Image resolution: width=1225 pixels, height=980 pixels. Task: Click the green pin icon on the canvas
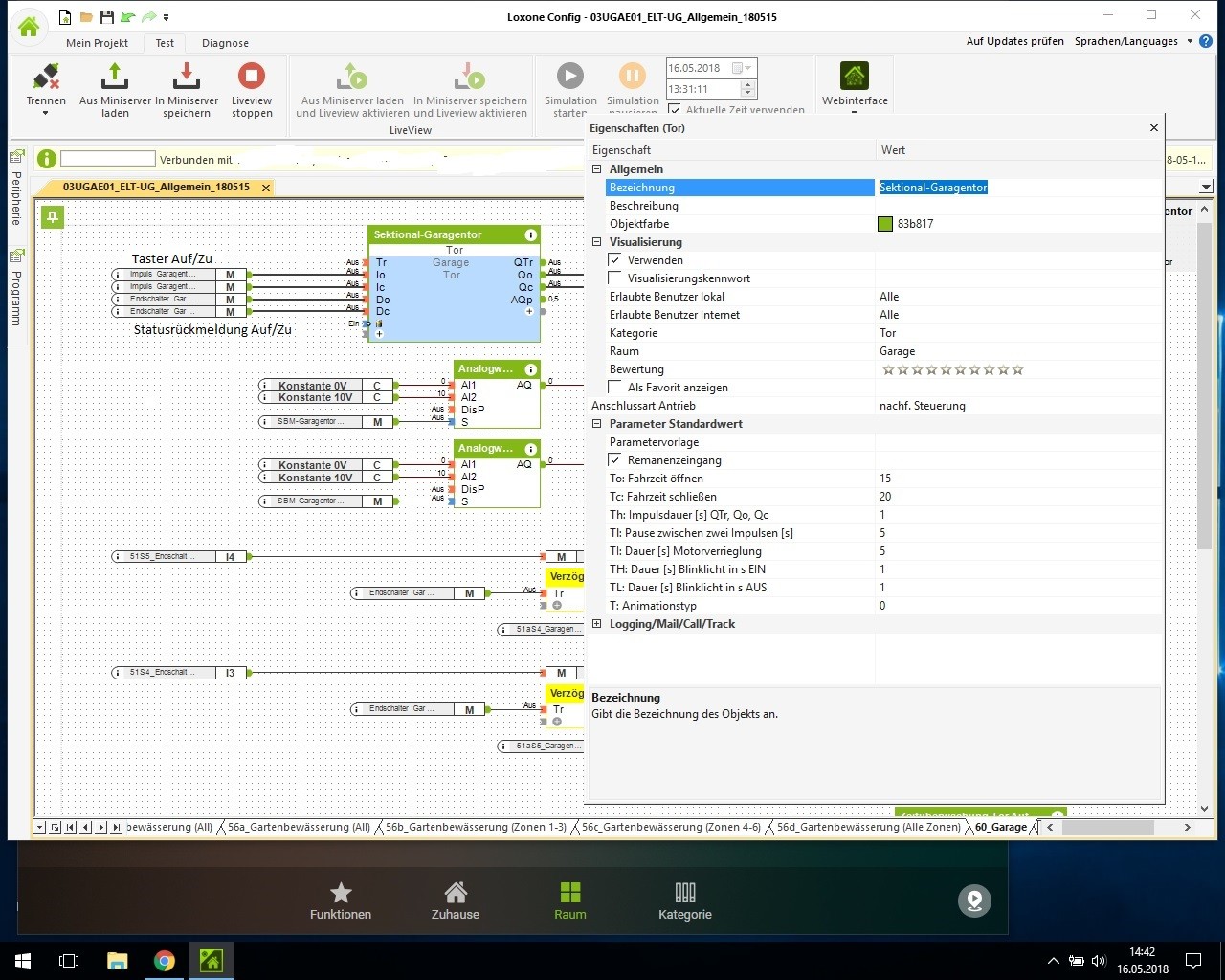coord(52,217)
